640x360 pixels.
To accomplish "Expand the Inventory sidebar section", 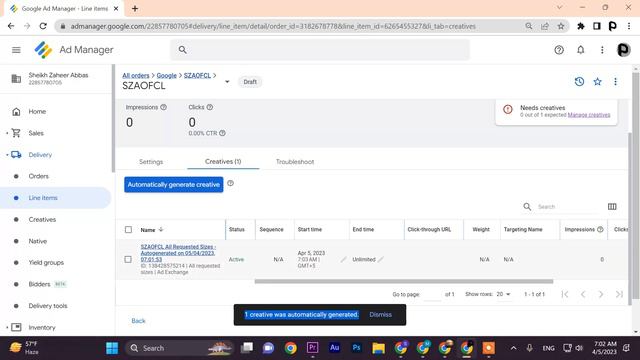I will click(7, 327).
